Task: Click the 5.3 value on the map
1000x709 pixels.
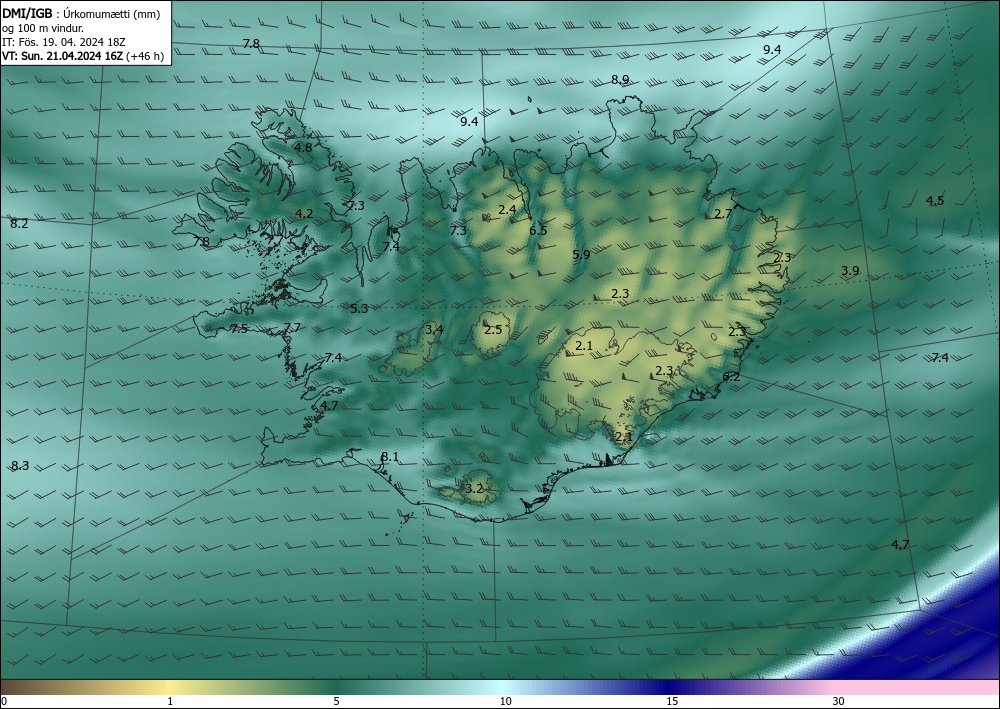Action: (359, 309)
